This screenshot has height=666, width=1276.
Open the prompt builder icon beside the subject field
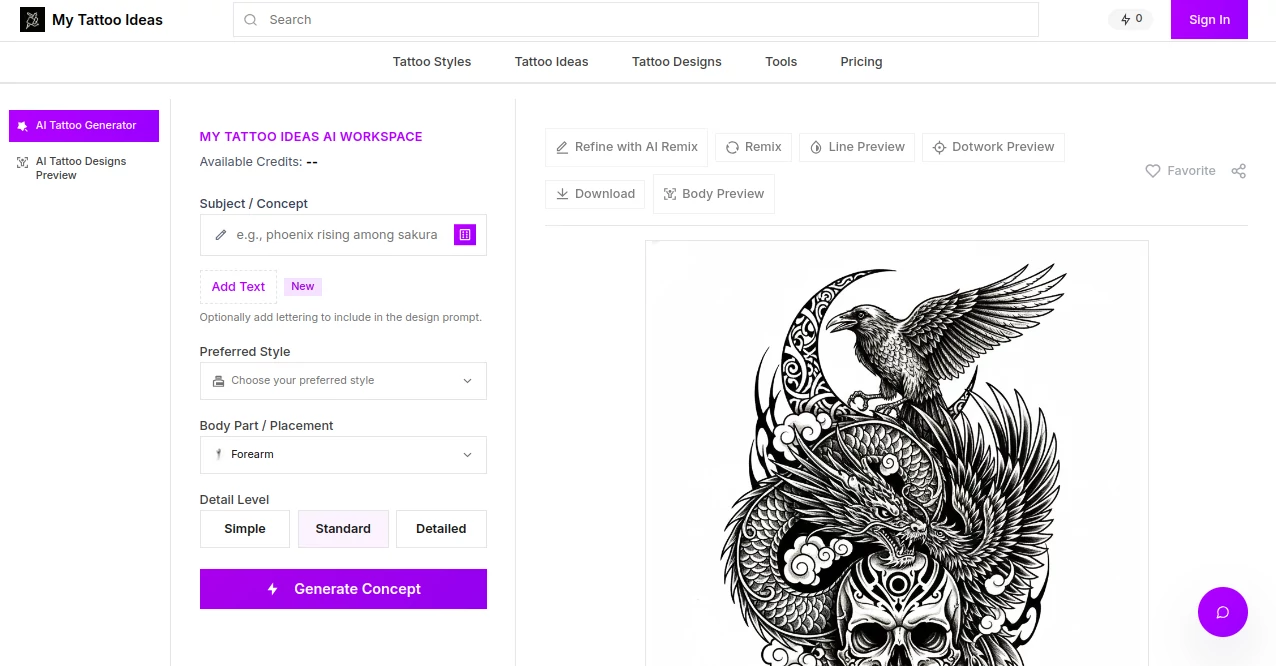point(464,234)
